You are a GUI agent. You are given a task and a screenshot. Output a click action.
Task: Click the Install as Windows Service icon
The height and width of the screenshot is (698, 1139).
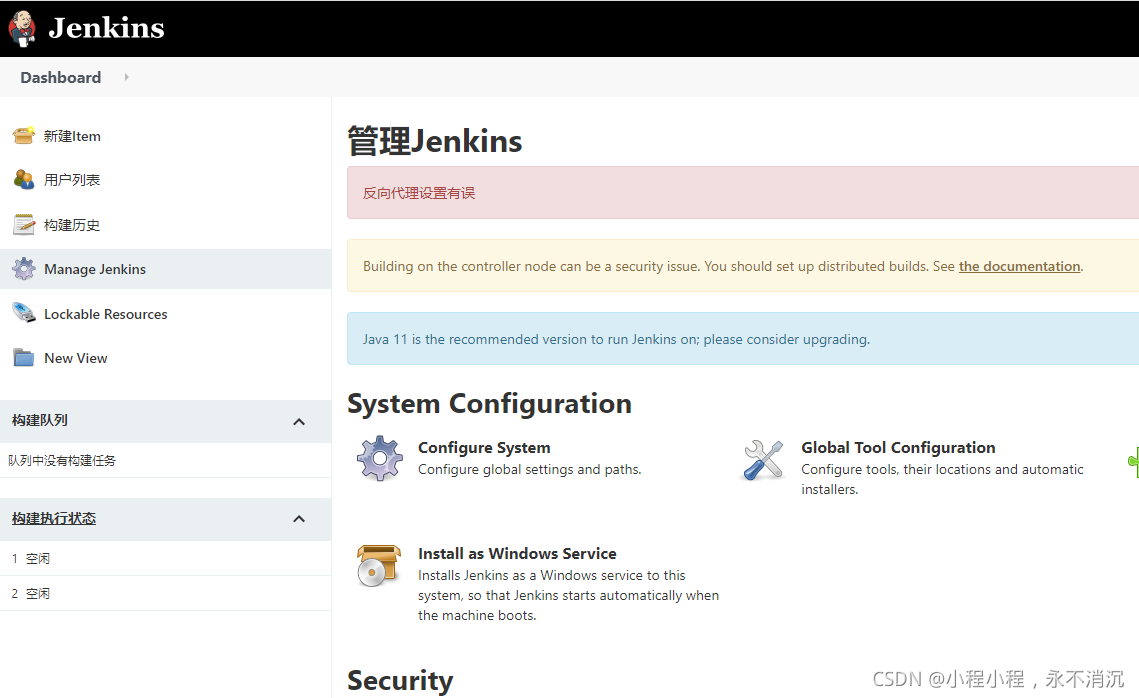pos(378,565)
